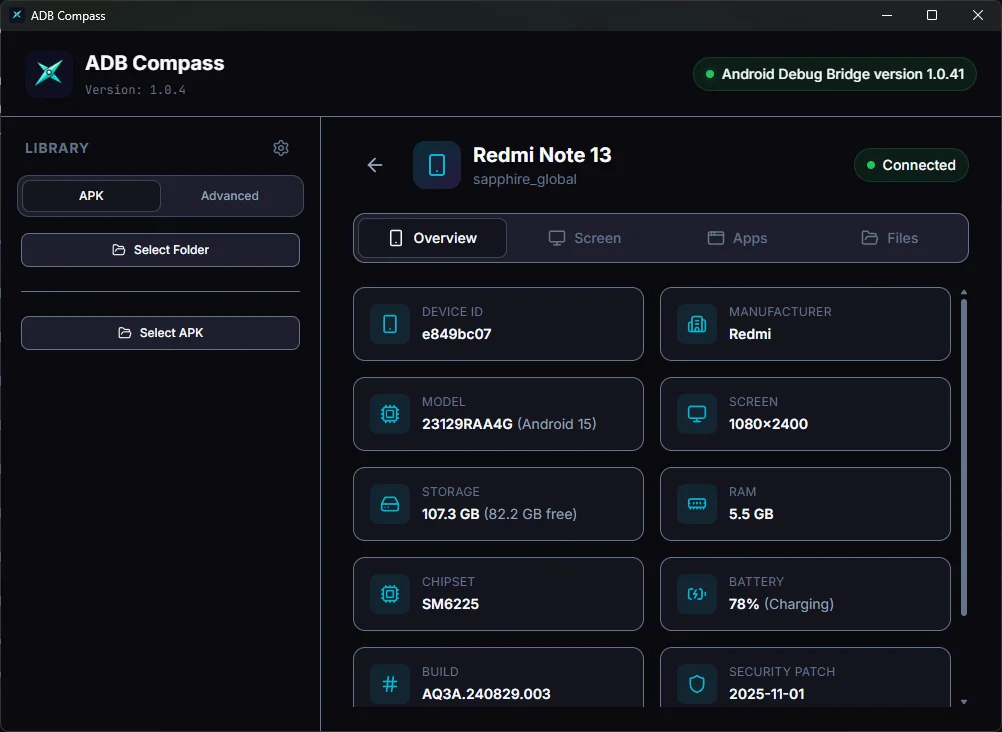Image resolution: width=1002 pixels, height=732 pixels.
Task: Click the Select Folder button
Action: (x=160, y=250)
